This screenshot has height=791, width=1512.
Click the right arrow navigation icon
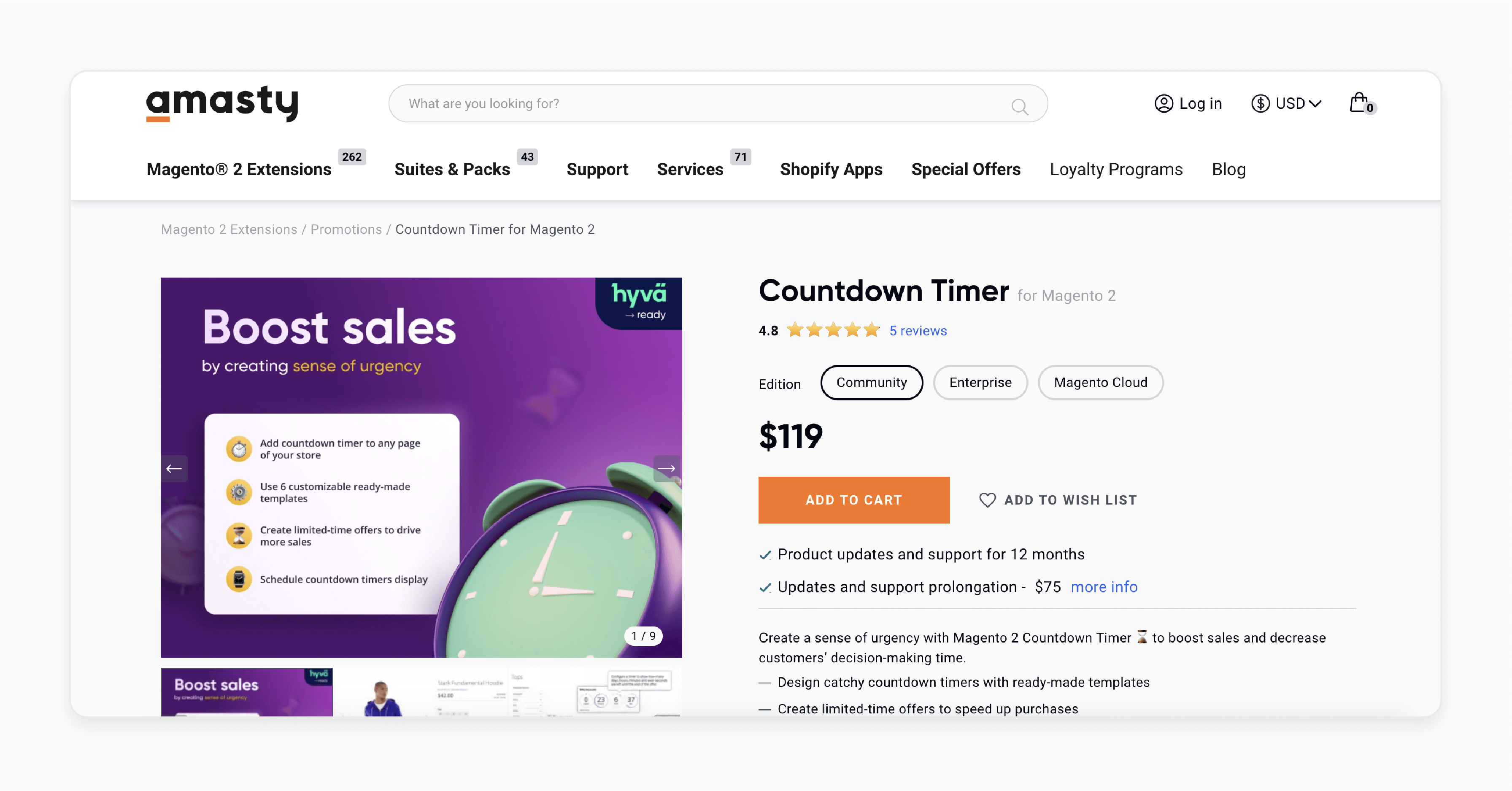click(x=667, y=467)
